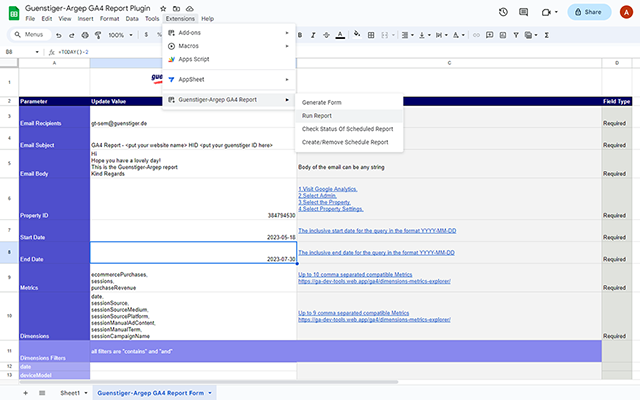Open fill color paint bucket
The width and height of the screenshot is (640, 400).
click(x=357, y=34)
